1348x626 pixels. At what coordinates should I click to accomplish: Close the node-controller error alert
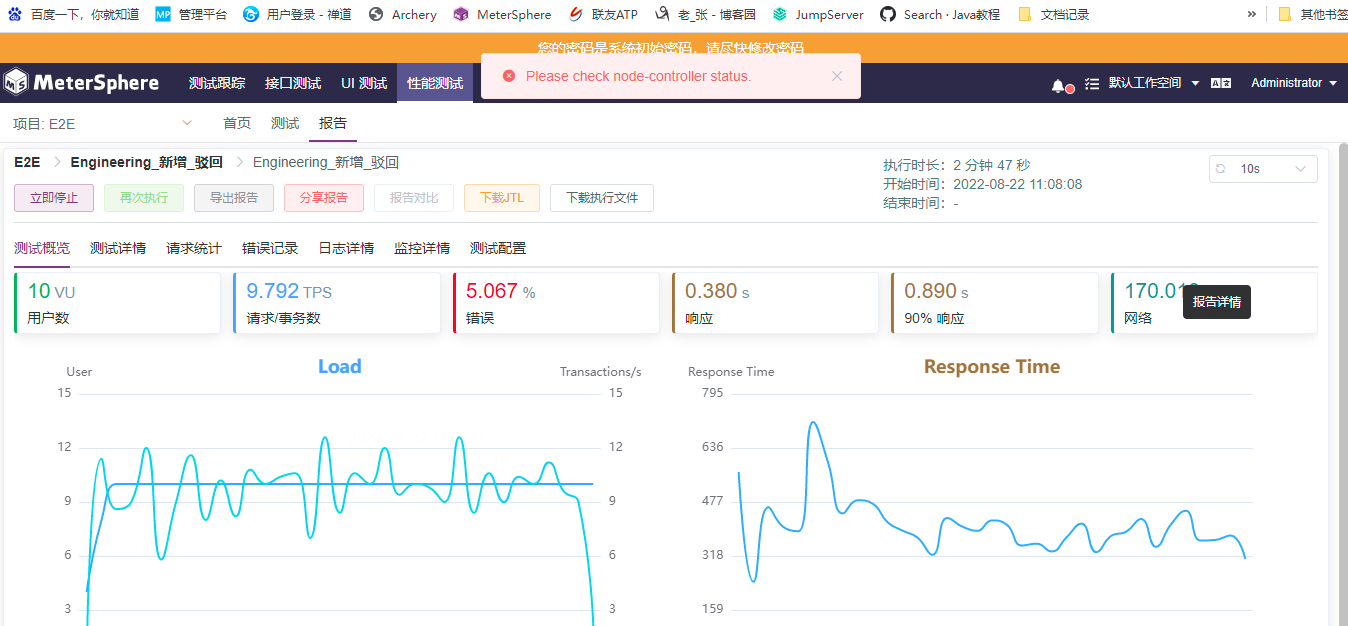pyautogui.click(x=837, y=76)
